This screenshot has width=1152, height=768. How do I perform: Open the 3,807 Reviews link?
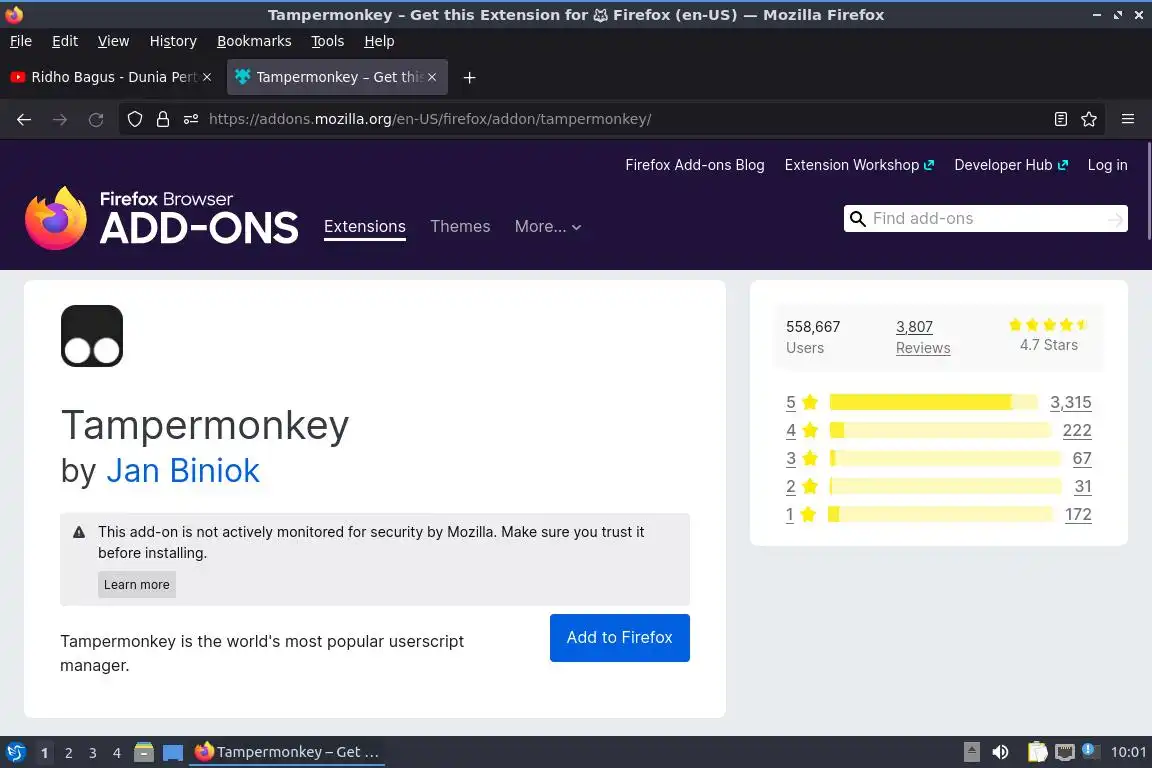923,337
